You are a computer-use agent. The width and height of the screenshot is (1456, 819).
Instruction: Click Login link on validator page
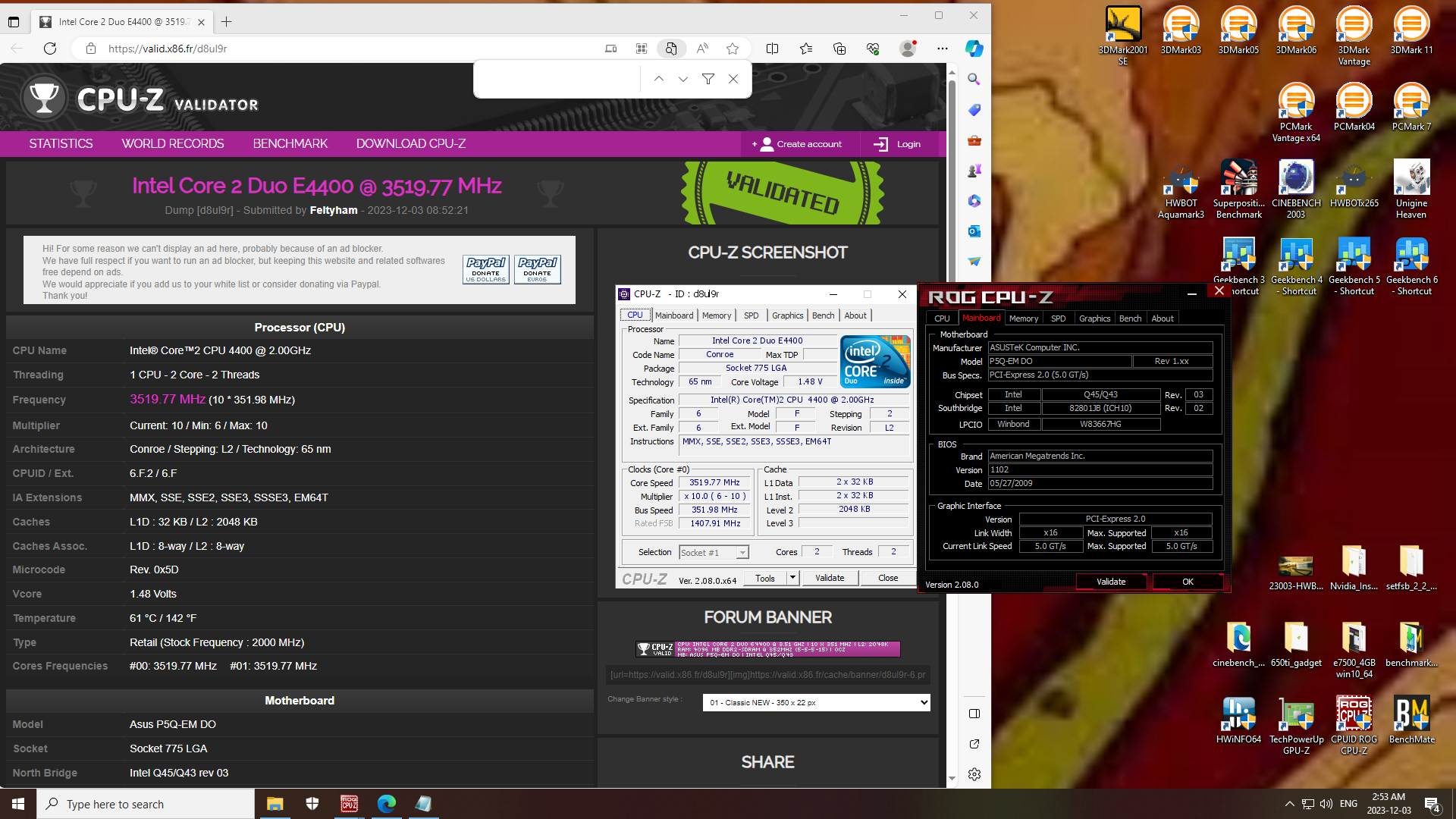[x=898, y=144]
